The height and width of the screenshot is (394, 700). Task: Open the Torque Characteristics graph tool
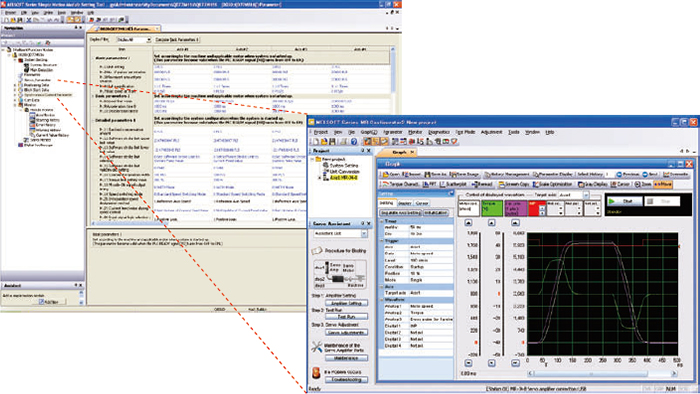tap(400, 184)
